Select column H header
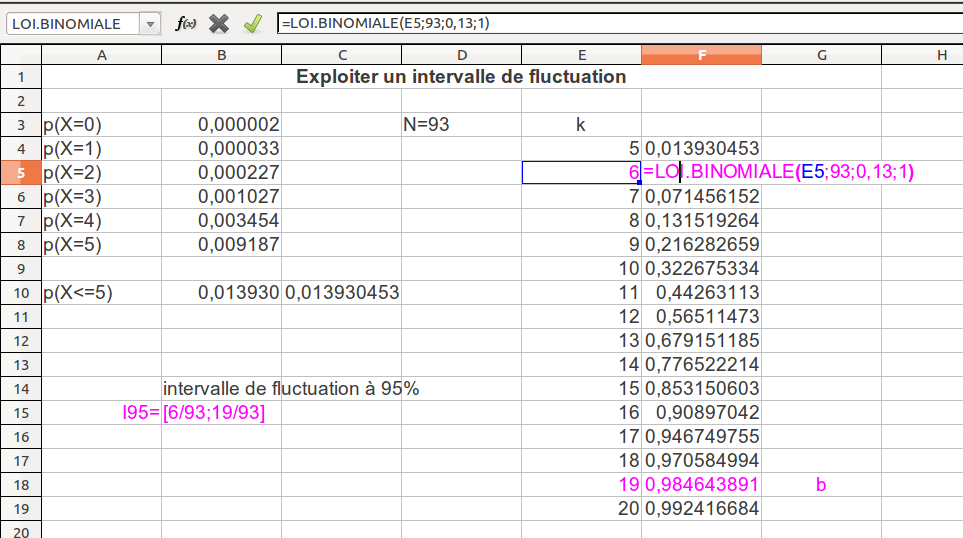Viewport: 963px width, 538px height. coord(941,56)
